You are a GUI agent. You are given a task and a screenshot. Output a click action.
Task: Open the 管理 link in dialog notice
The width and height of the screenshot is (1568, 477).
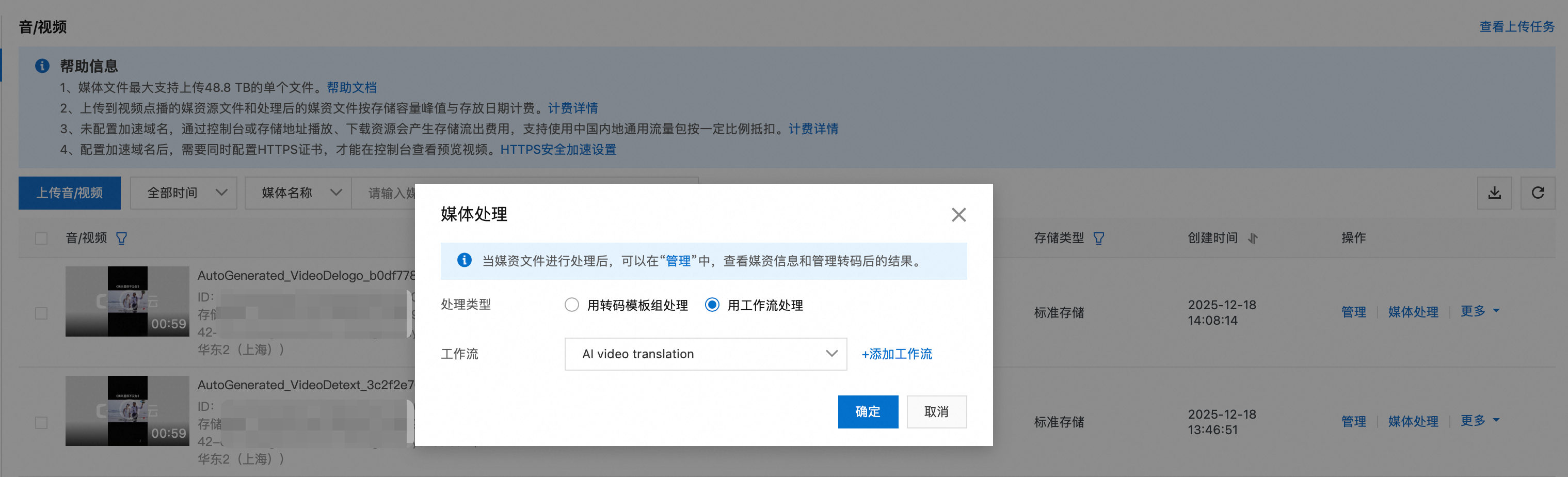pyautogui.click(x=678, y=261)
